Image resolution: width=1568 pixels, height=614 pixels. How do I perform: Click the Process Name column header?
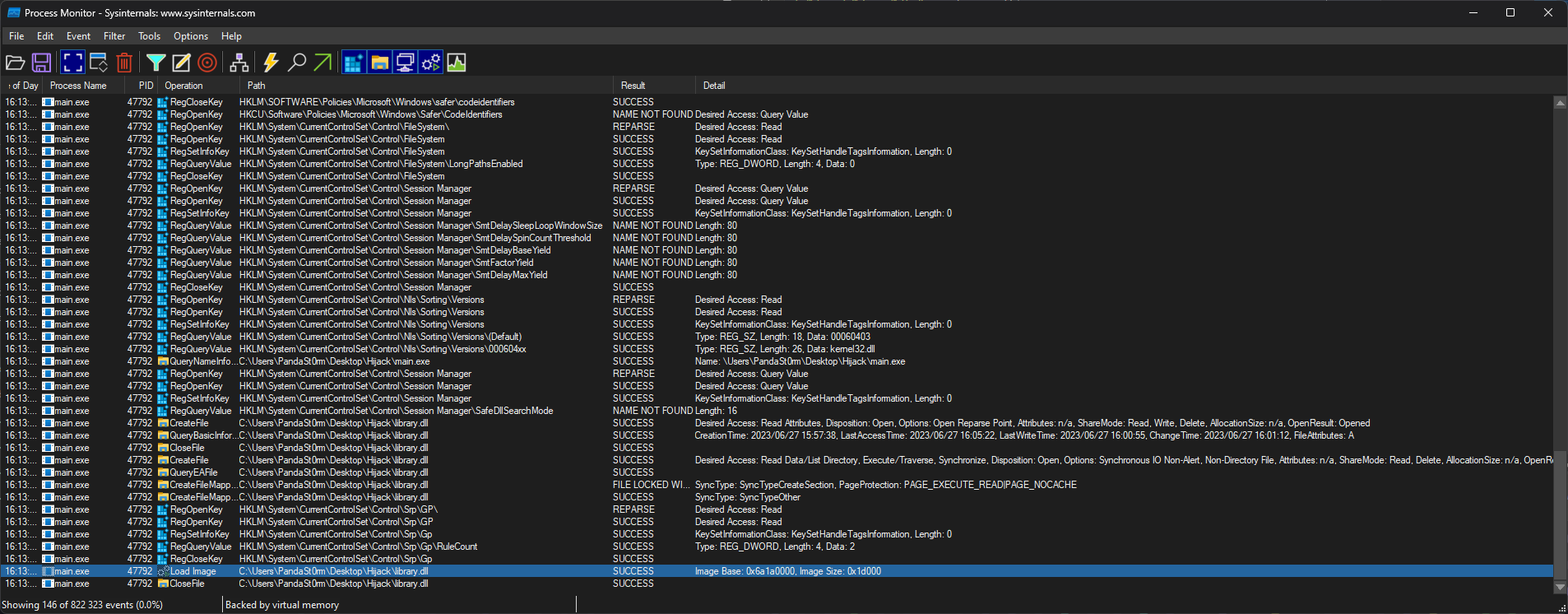pyautogui.click(x=84, y=86)
